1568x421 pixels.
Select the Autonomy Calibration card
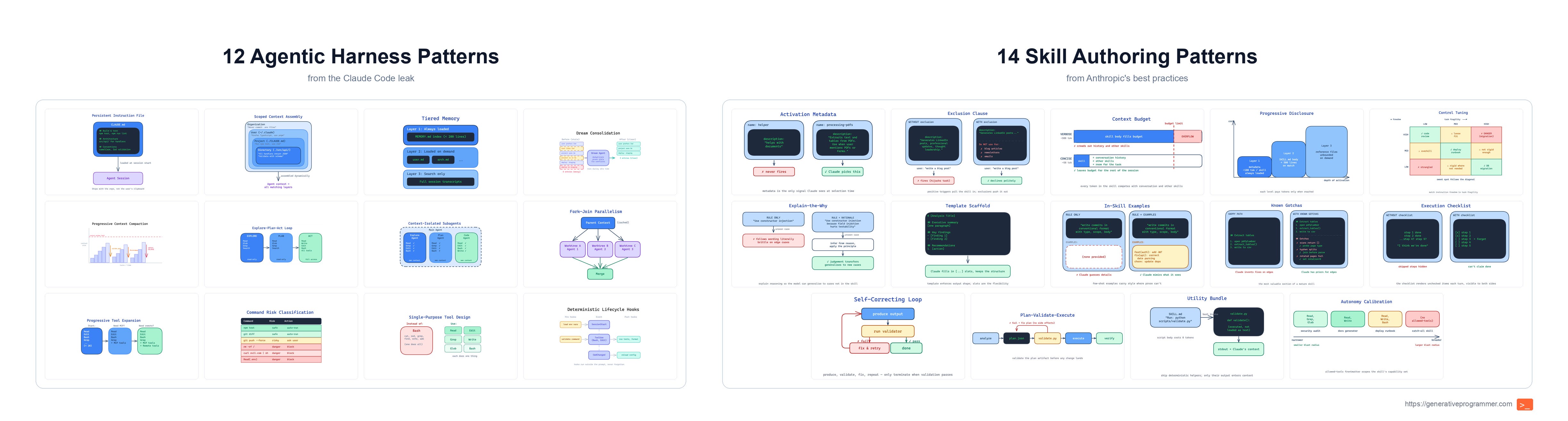tap(1366, 337)
